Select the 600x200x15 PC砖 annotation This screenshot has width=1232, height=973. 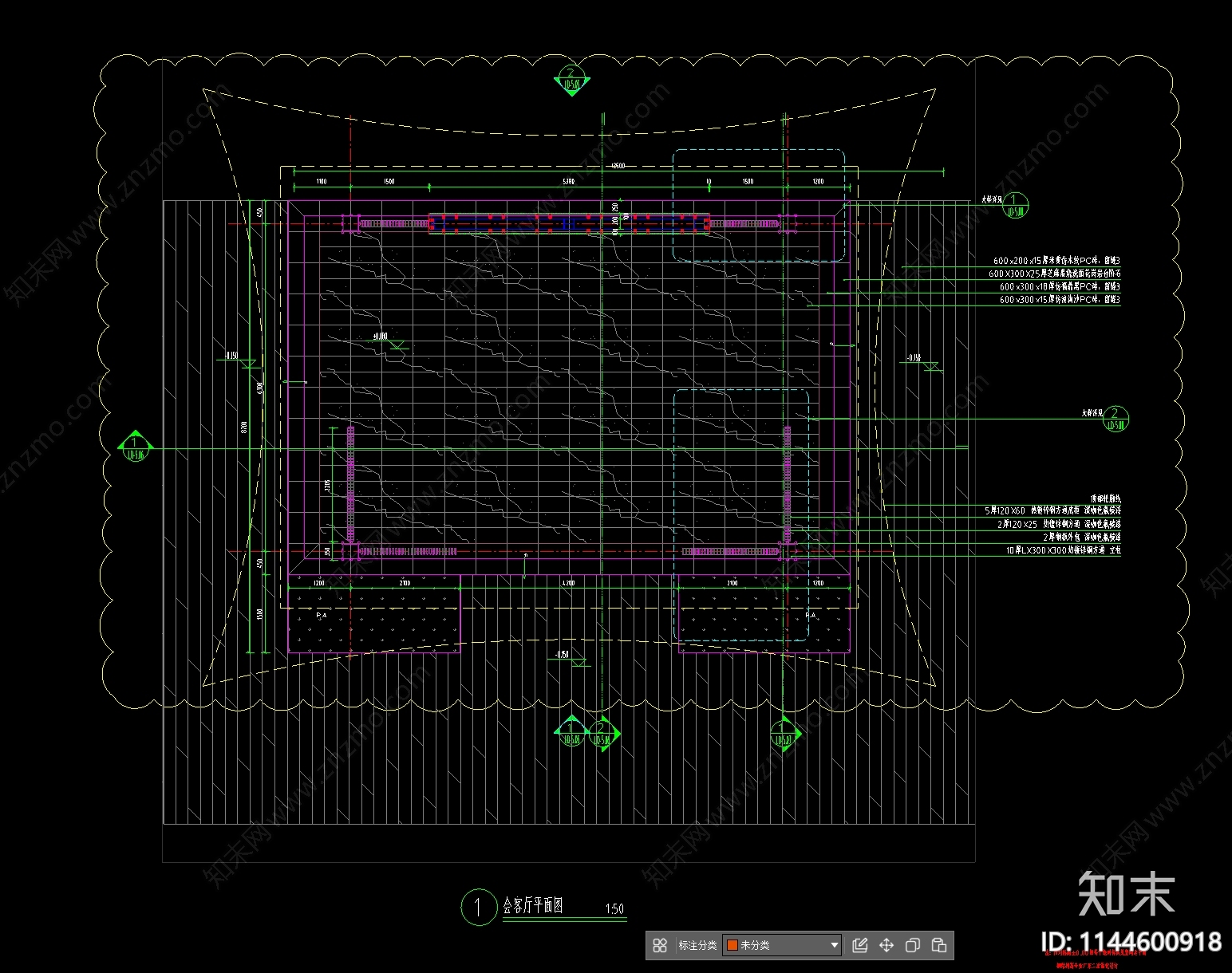[x=1056, y=261]
